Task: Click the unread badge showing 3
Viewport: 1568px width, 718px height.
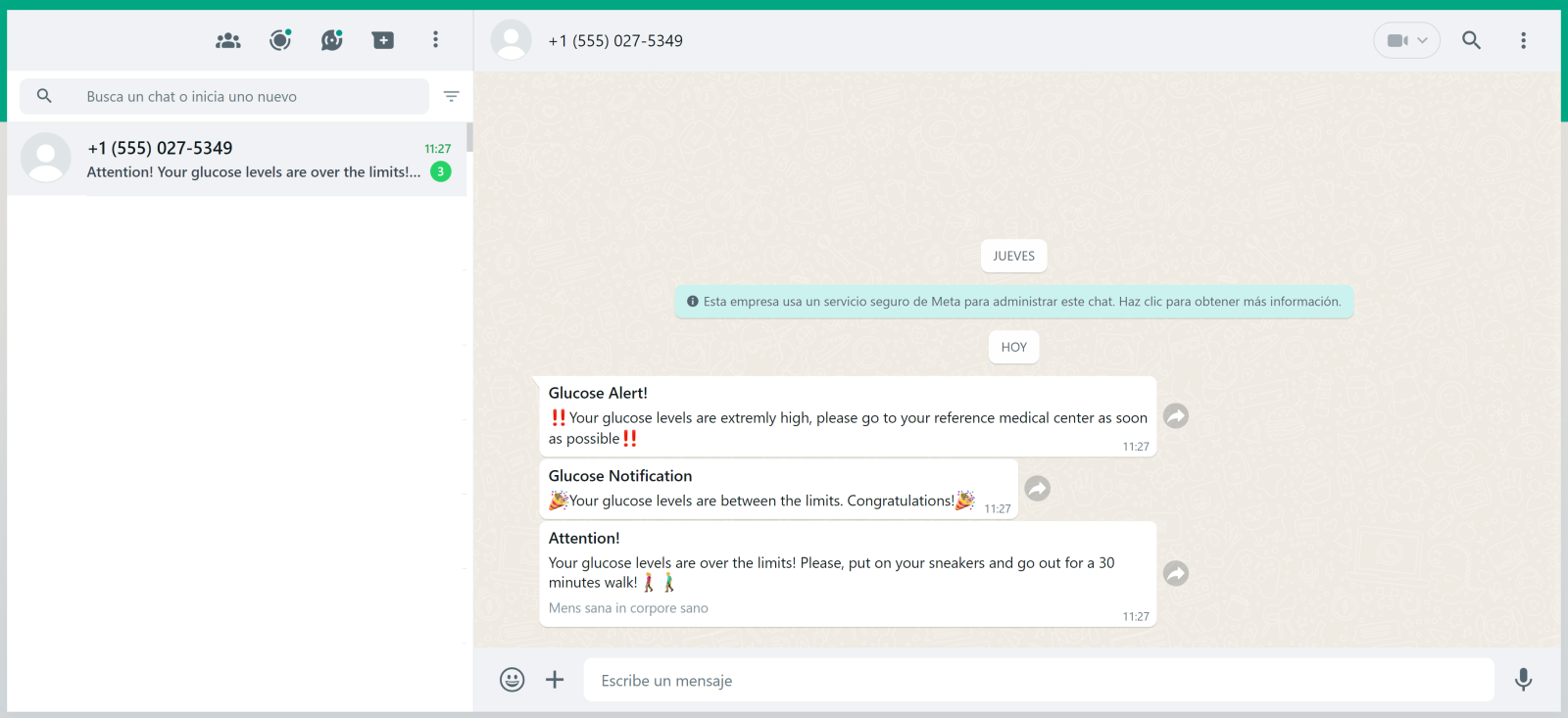Action: pyautogui.click(x=441, y=171)
